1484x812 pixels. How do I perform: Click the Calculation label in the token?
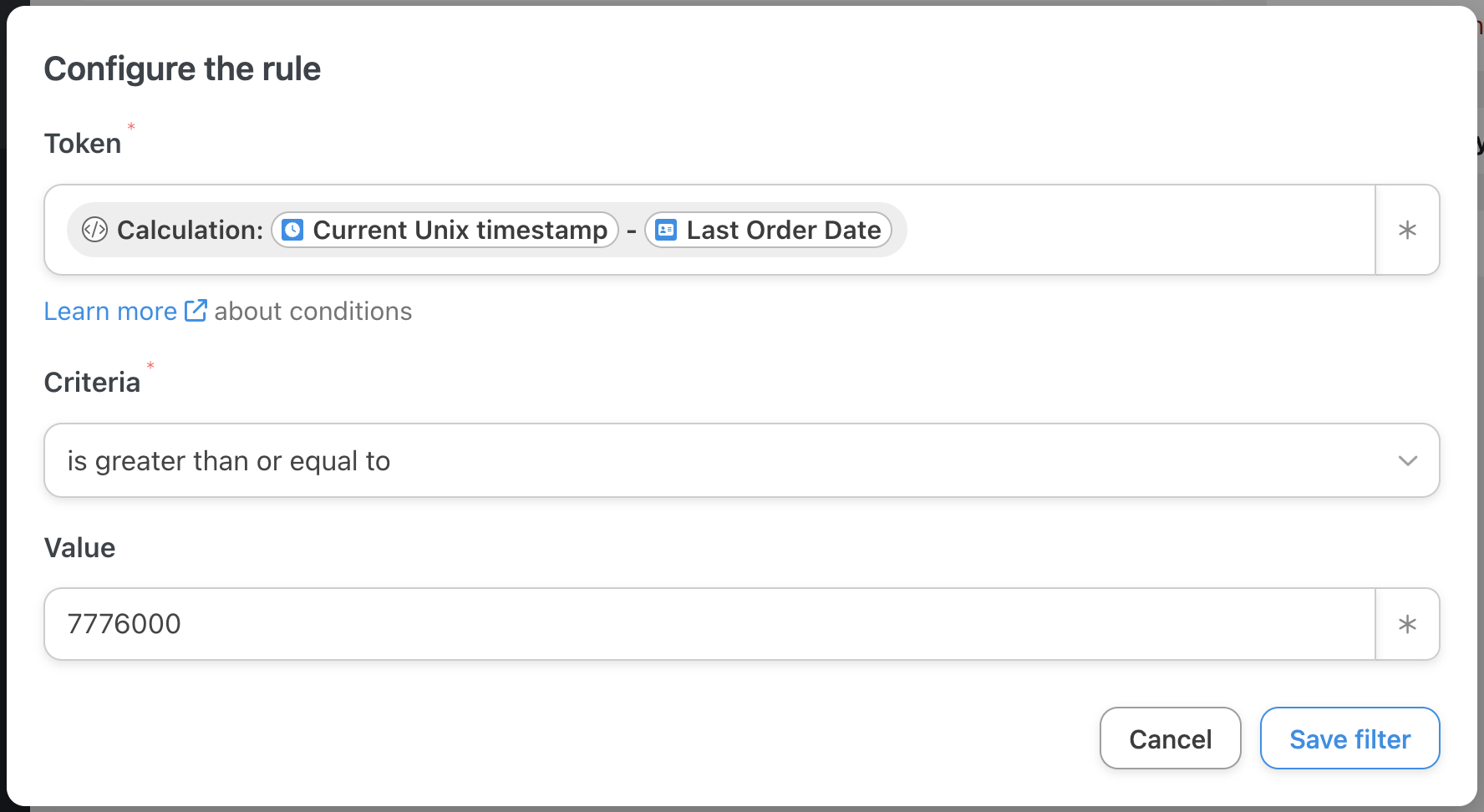coord(190,230)
